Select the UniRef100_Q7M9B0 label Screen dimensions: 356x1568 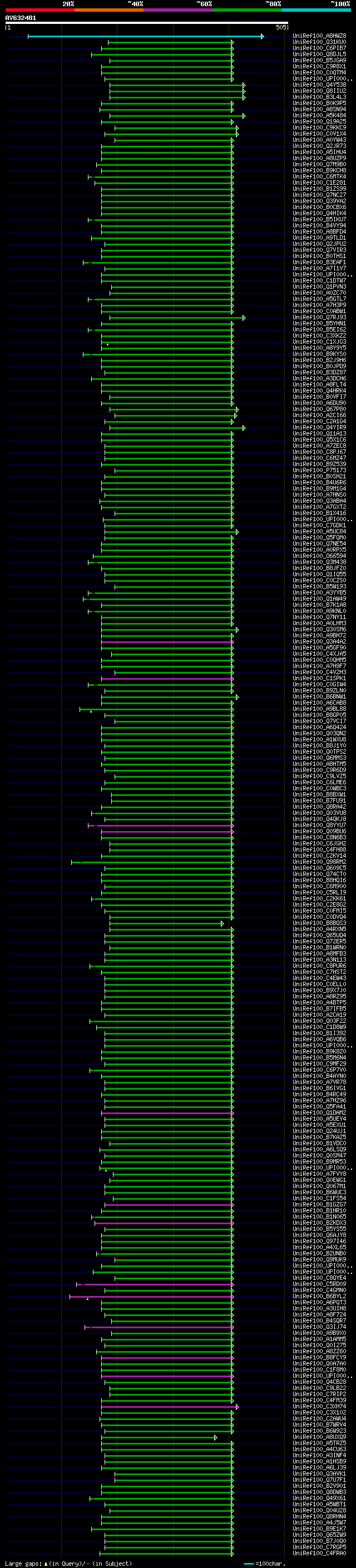[x=319, y=164]
